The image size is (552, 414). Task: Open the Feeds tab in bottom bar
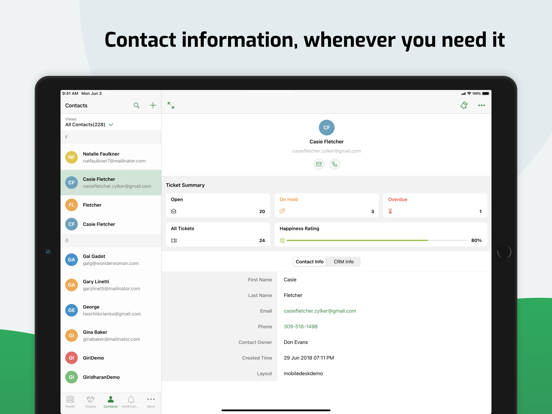point(70,402)
